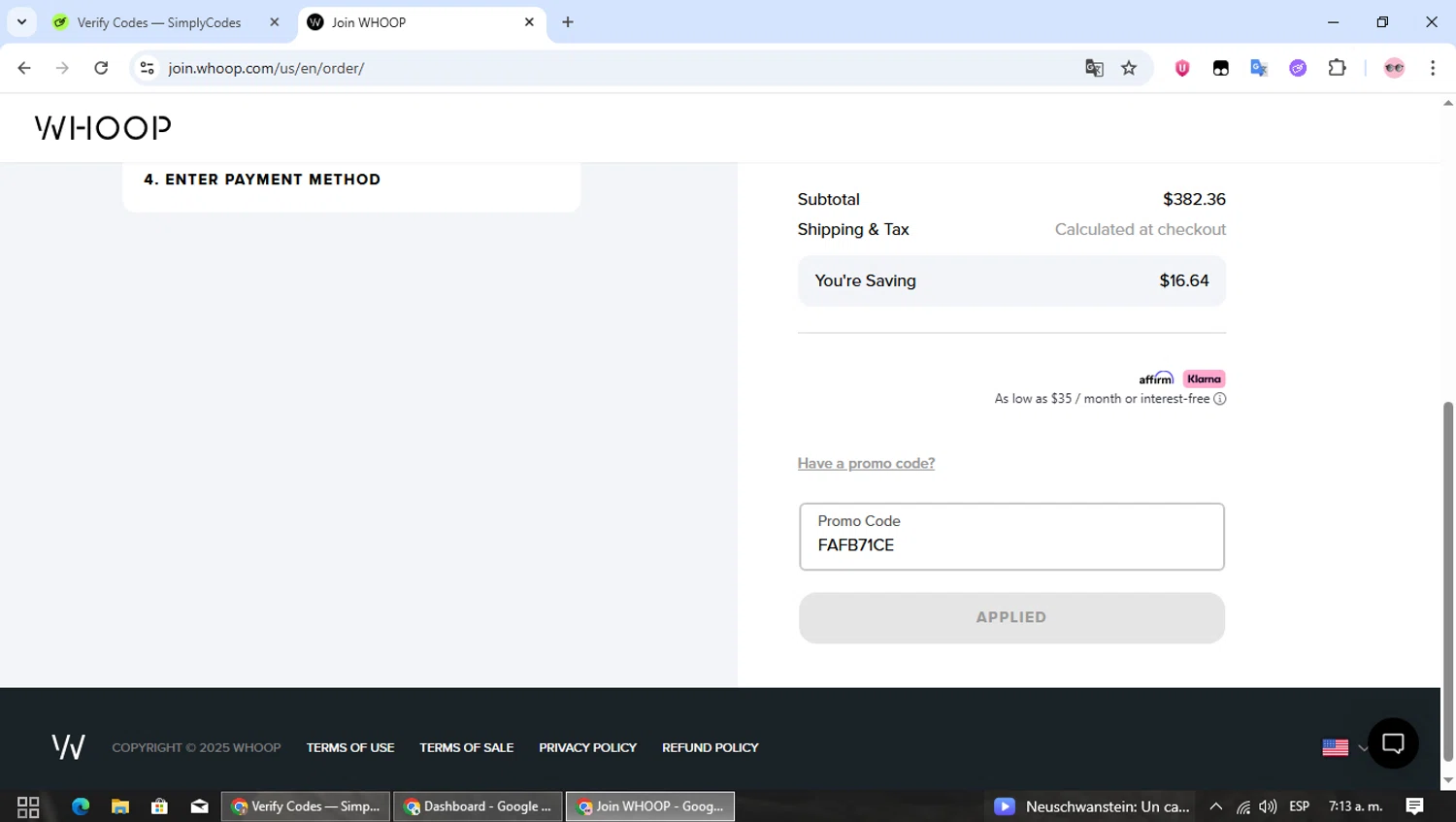The width and height of the screenshot is (1456, 822).
Task: Close the Join WHOOP tab
Action: point(529,22)
